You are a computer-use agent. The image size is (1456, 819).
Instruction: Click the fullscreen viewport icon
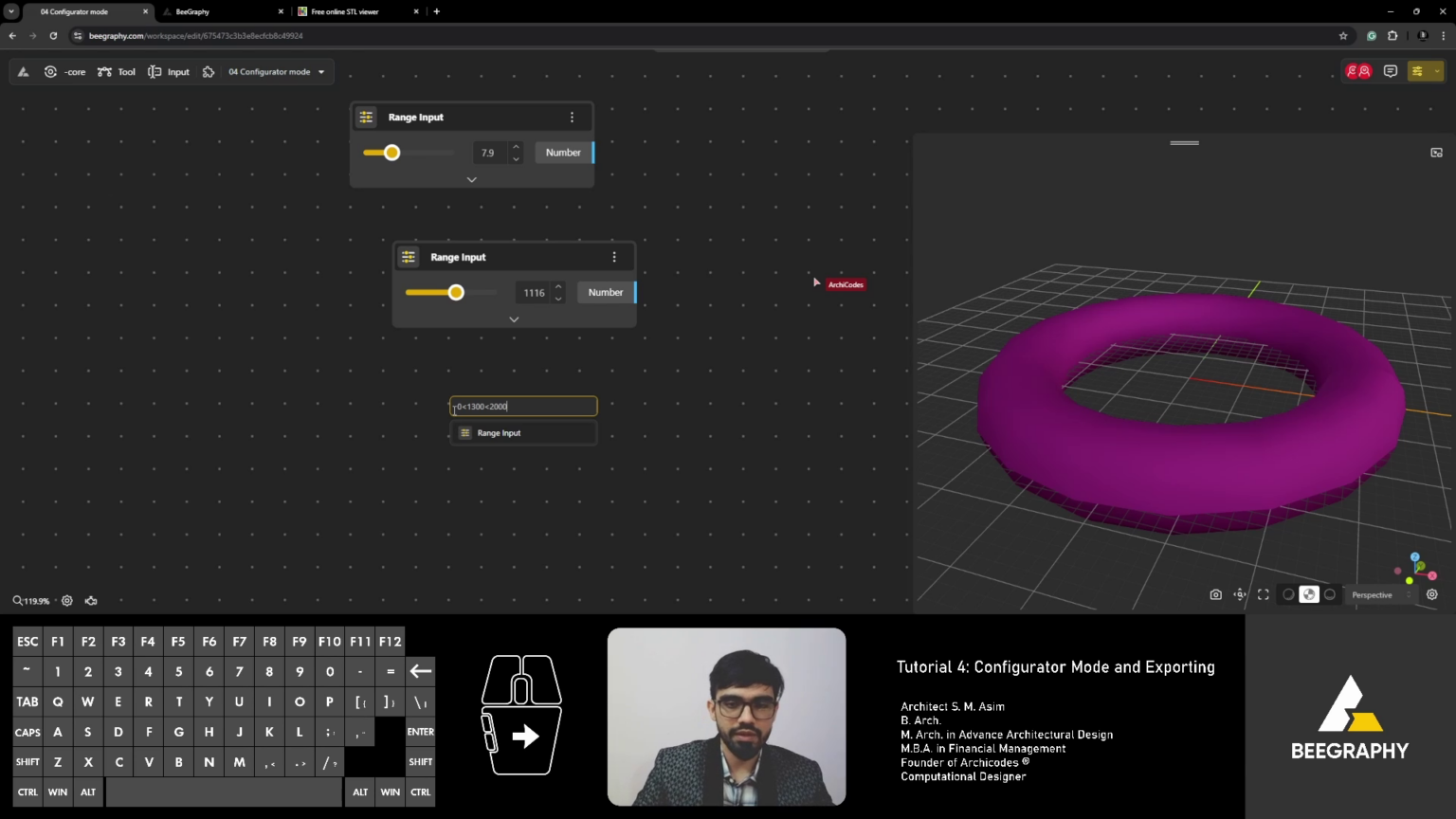(x=1264, y=594)
